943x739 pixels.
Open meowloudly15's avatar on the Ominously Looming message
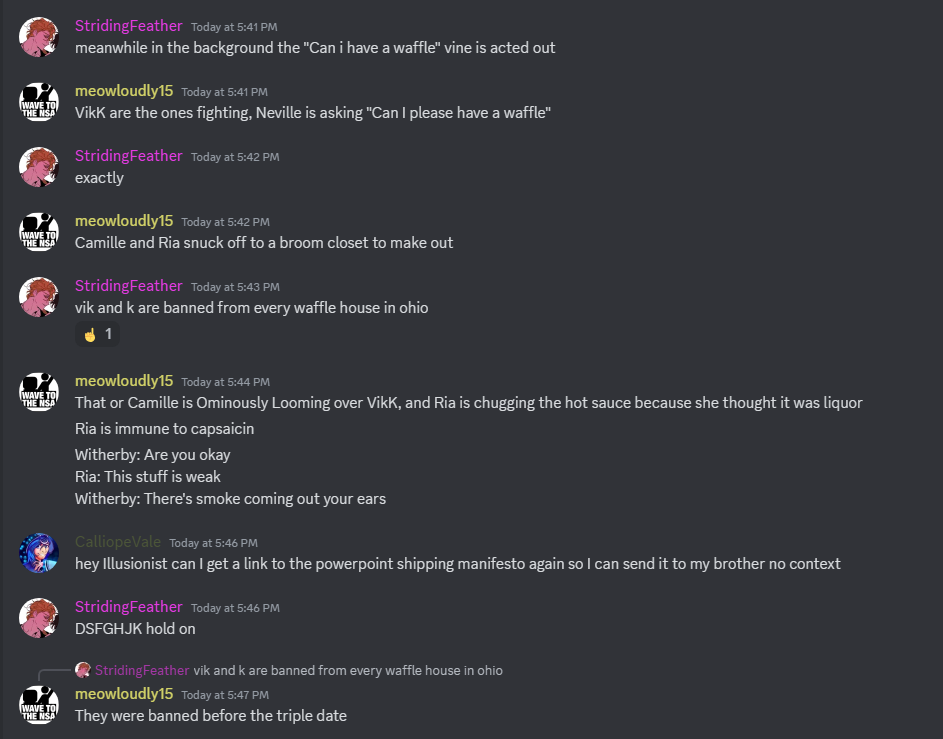pos(39,392)
